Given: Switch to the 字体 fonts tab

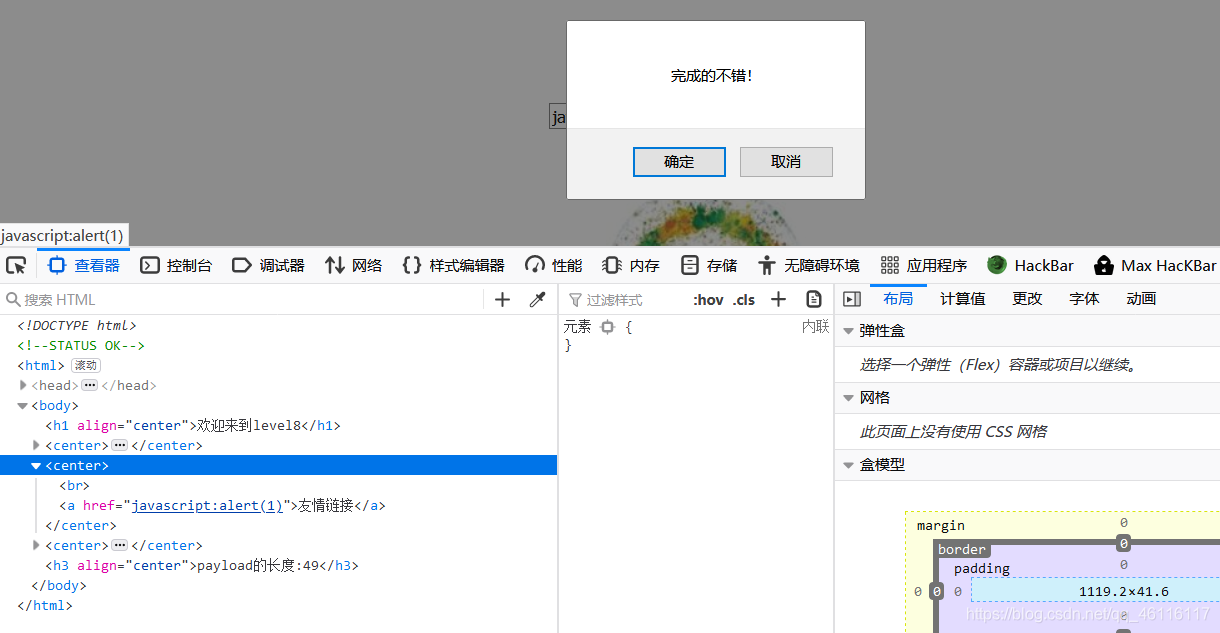Looking at the screenshot, I should click(x=1084, y=299).
